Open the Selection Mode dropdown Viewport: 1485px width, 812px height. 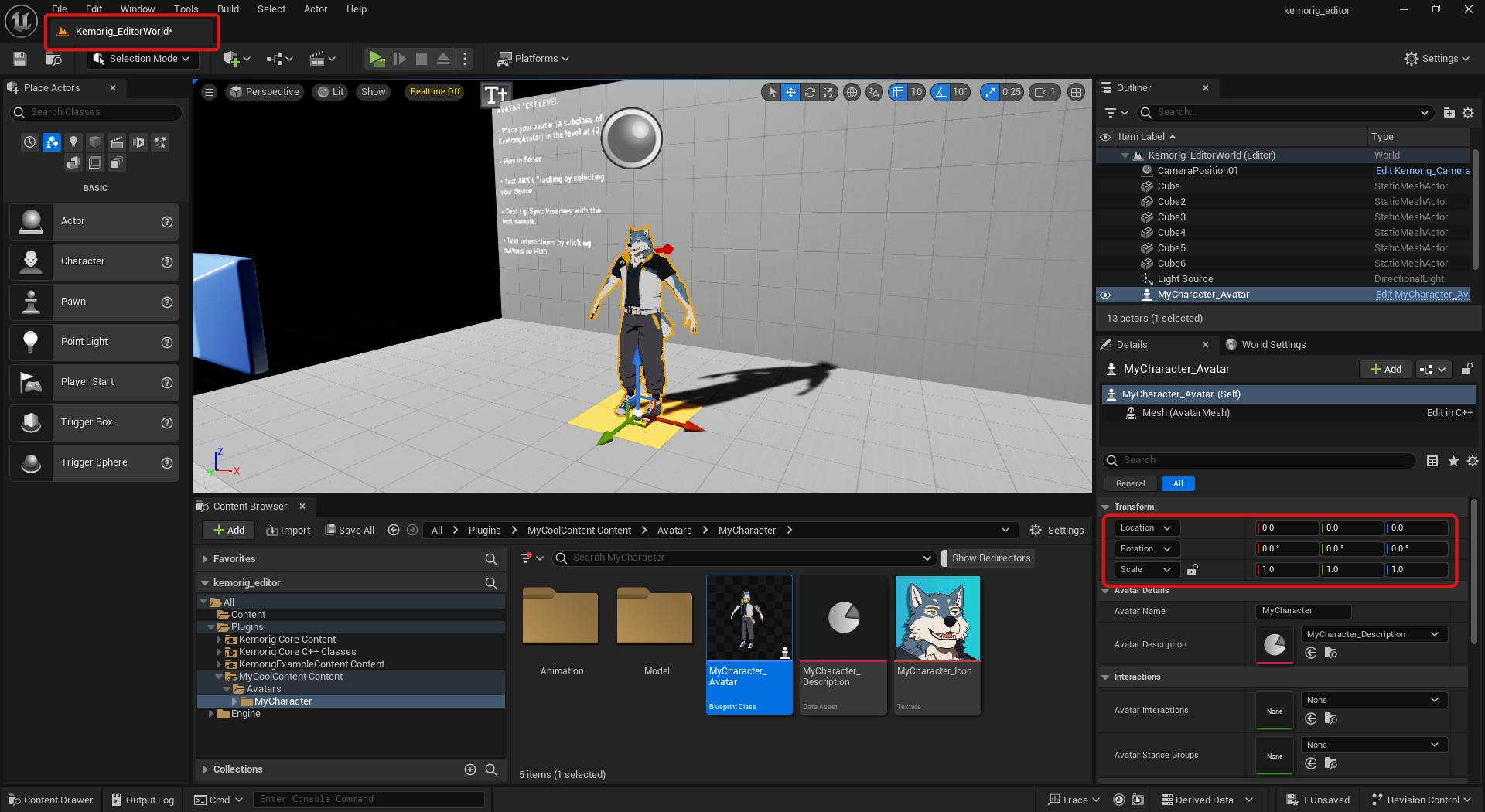(x=141, y=59)
